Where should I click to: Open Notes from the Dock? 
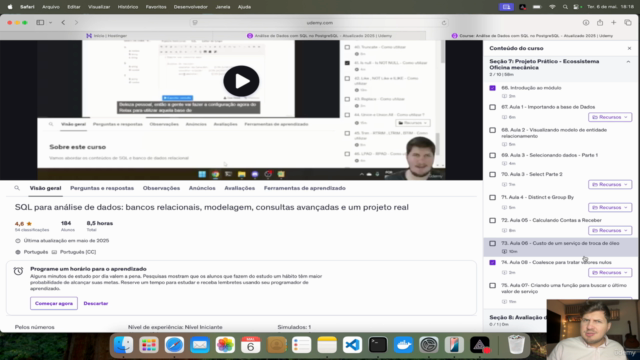click(327, 345)
